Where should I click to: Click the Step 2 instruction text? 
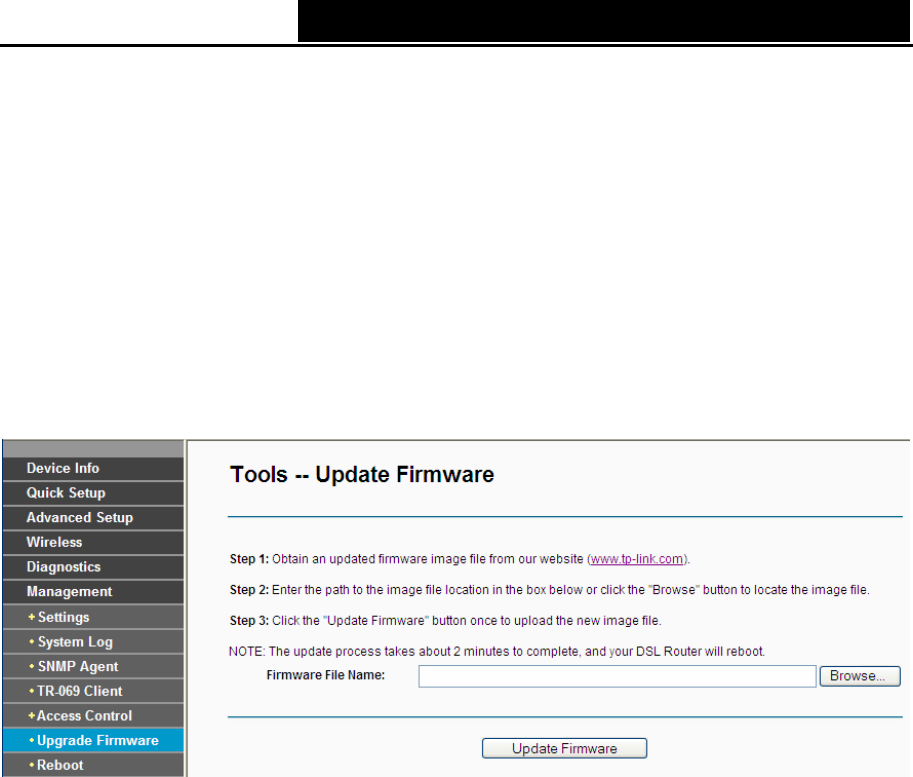pyautogui.click(x=549, y=590)
